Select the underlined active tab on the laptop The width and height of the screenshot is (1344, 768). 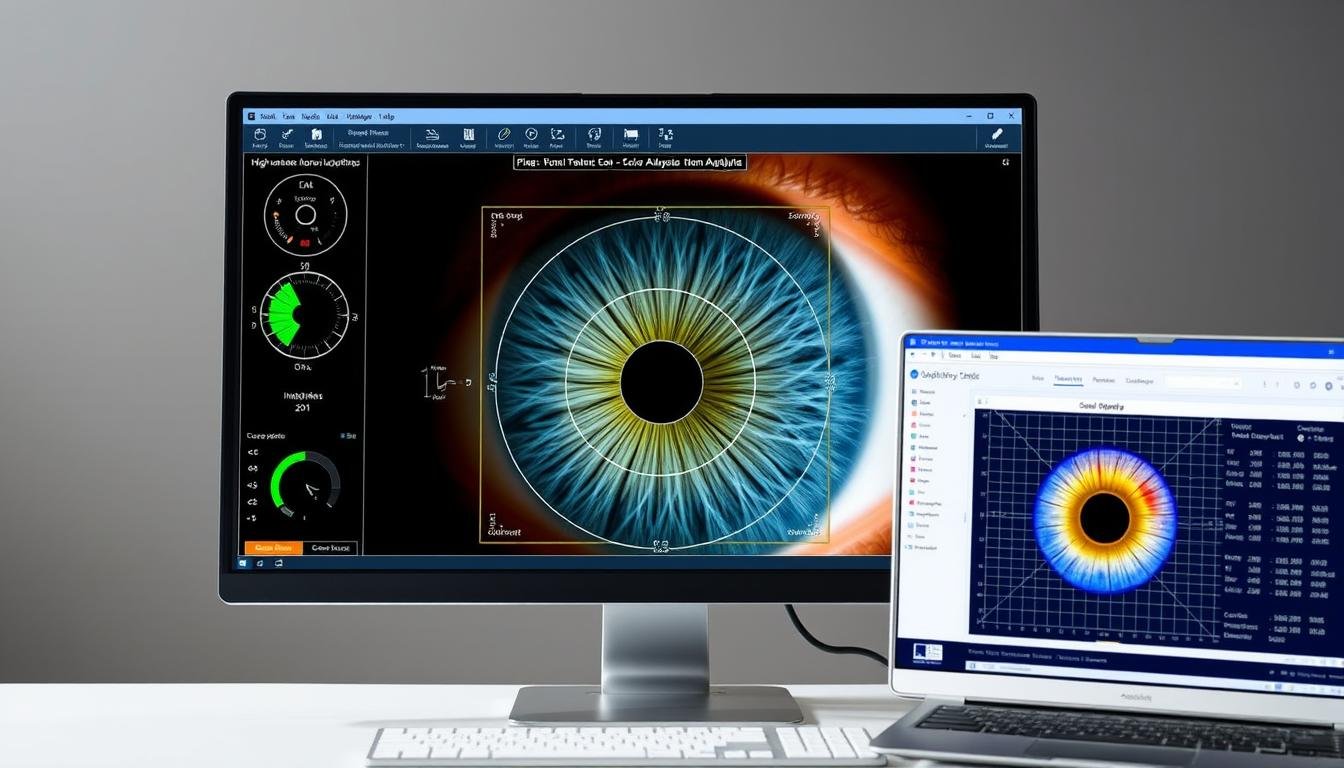click(x=1068, y=379)
